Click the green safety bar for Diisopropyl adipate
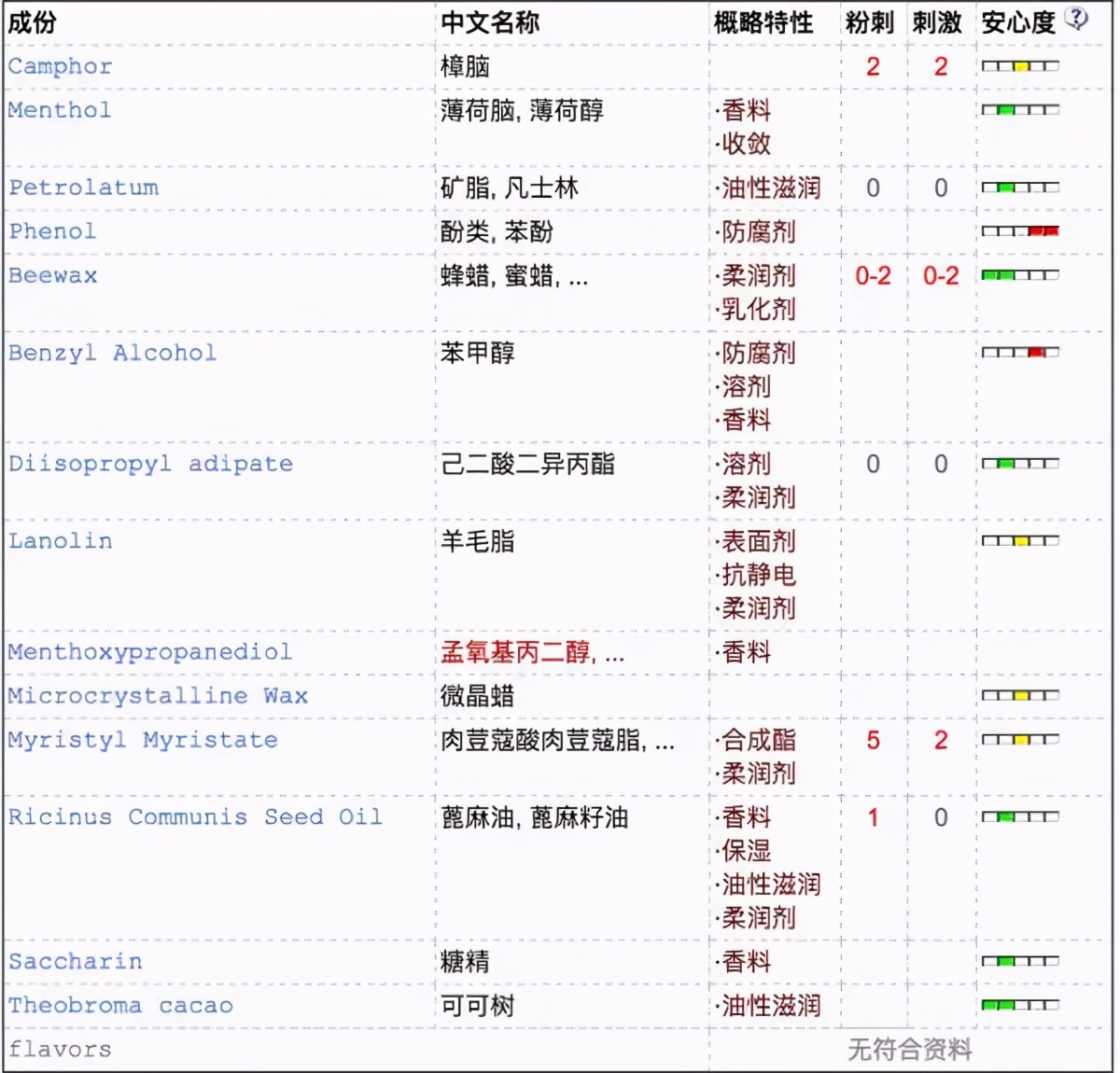This screenshot has width=1120, height=1073. (1005, 464)
